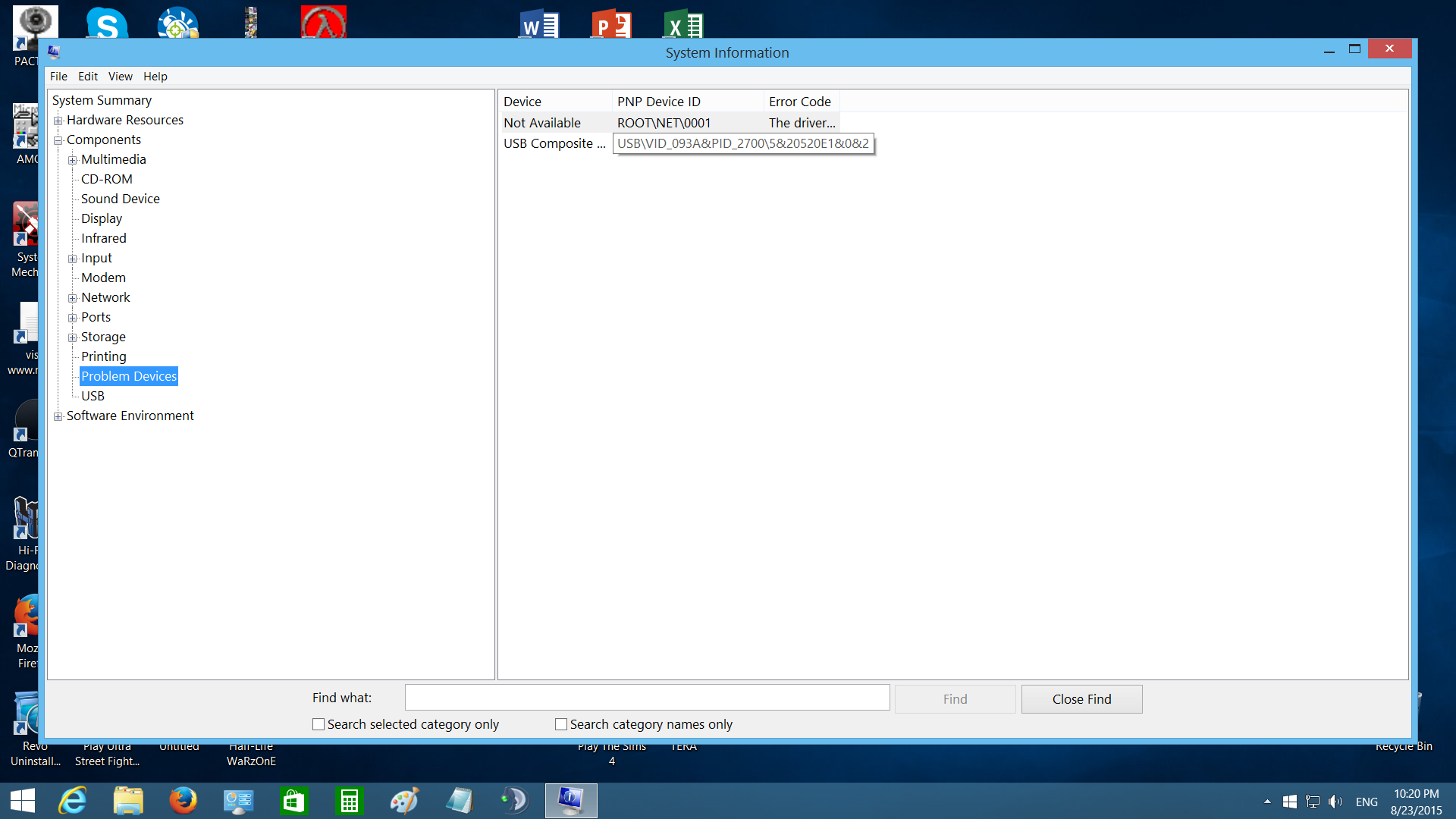Launch Internet Explorer taskbar icon

point(74,801)
